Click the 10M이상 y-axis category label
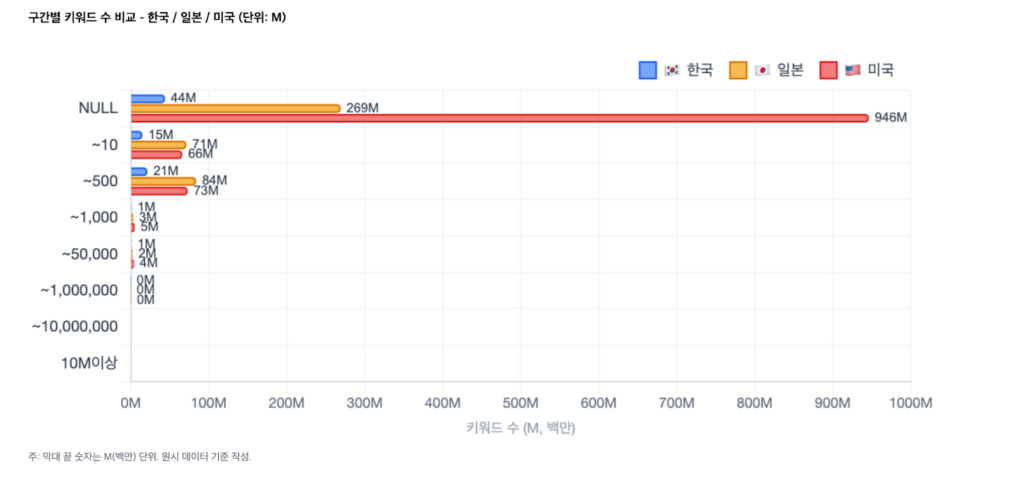The image size is (1024, 481). [x=89, y=362]
